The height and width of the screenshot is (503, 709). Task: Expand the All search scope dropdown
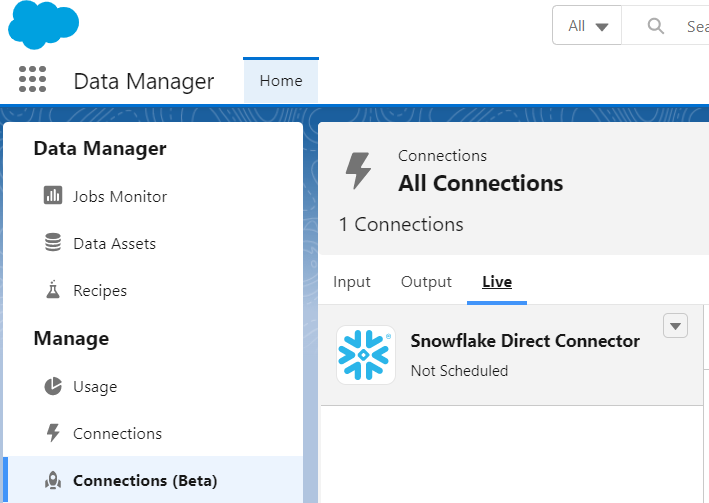(588, 26)
